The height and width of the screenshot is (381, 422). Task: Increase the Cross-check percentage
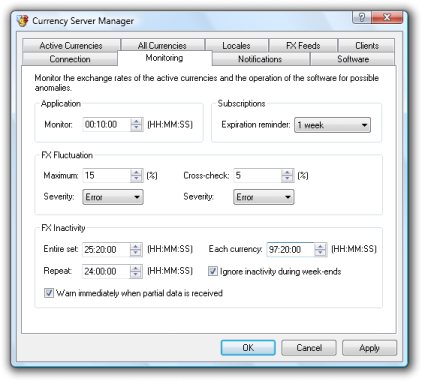click(x=287, y=172)
